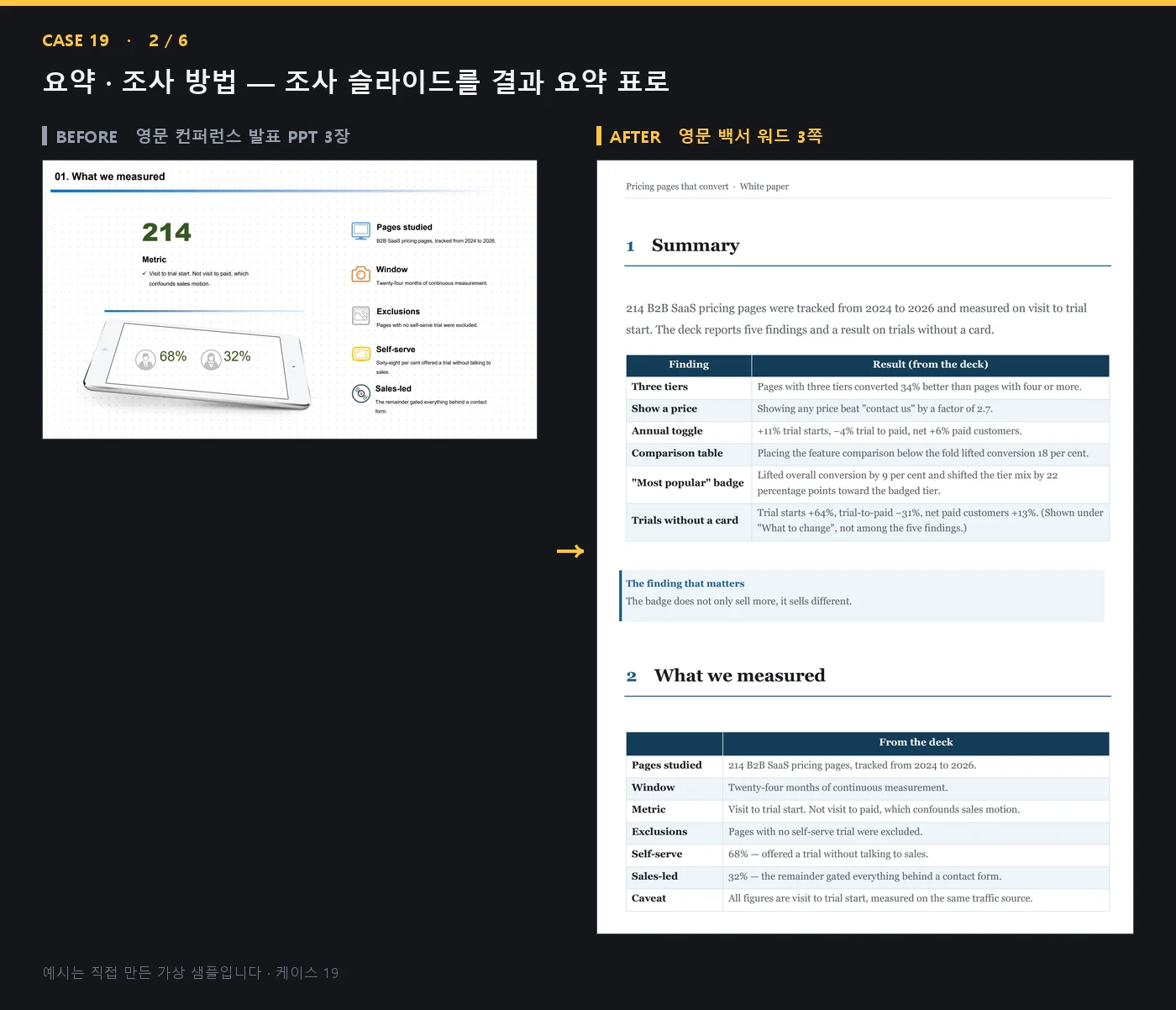The width and height of the screenshot is (1176, 1010).
Task: Select the "Summary" section heading
Action: coord(696,245)
